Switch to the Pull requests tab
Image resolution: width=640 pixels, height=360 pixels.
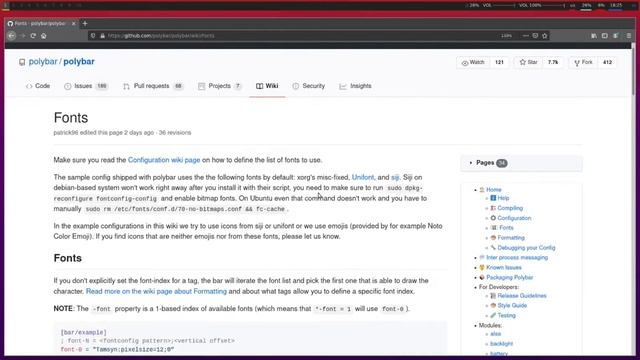tap(153, 86)
